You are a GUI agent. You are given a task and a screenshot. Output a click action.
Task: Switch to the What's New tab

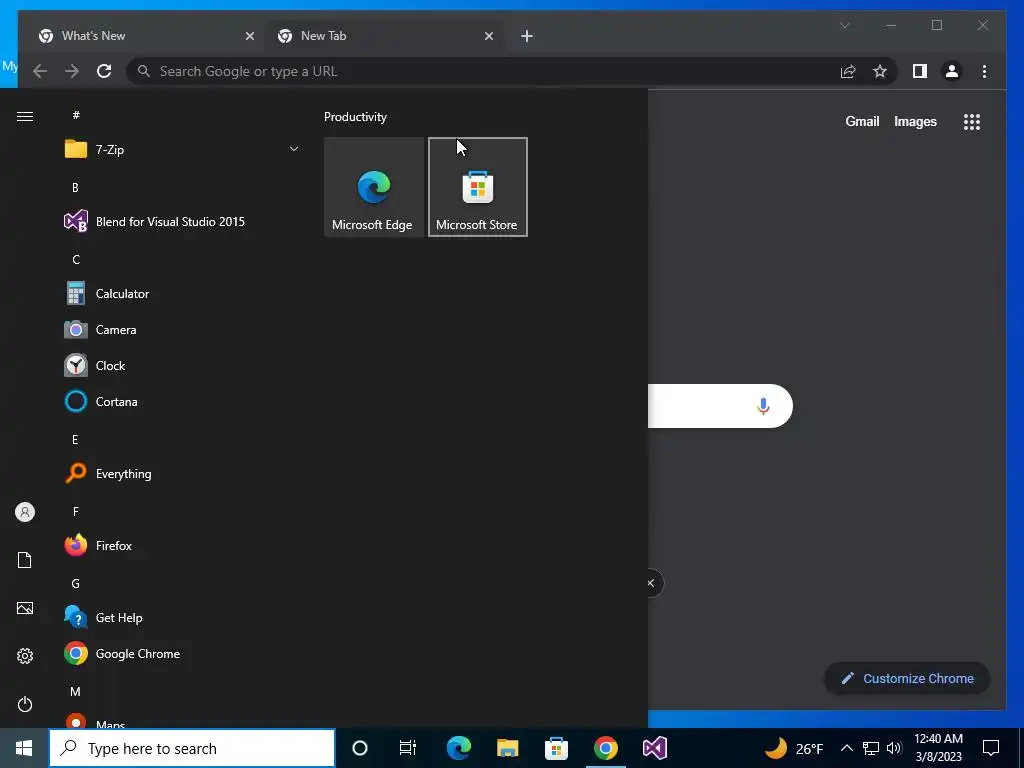pyautogui.click(x=145, y=36)
